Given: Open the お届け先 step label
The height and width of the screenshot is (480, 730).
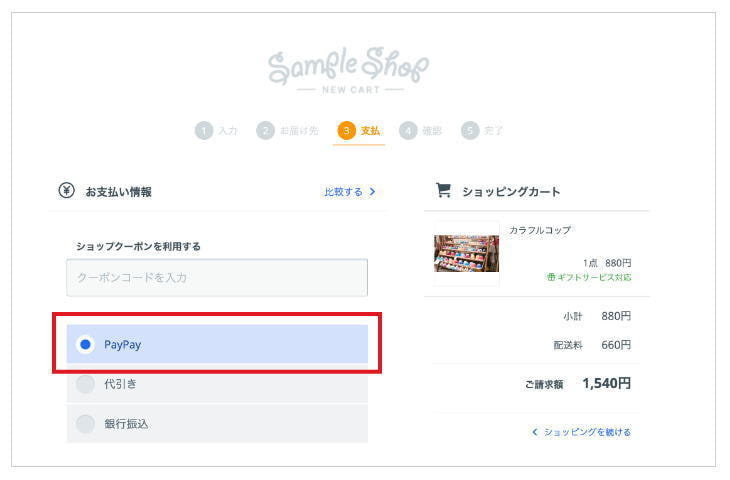Looking at the screenshot, I should pos(299,131).
